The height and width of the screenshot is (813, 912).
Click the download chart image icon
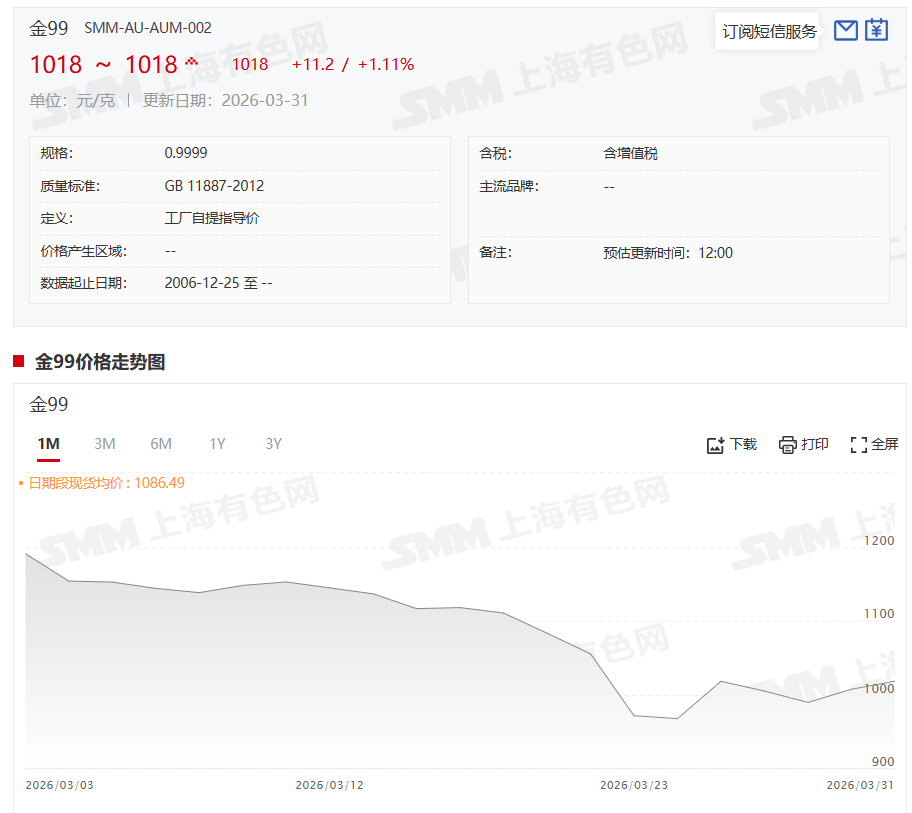[715, 445]
